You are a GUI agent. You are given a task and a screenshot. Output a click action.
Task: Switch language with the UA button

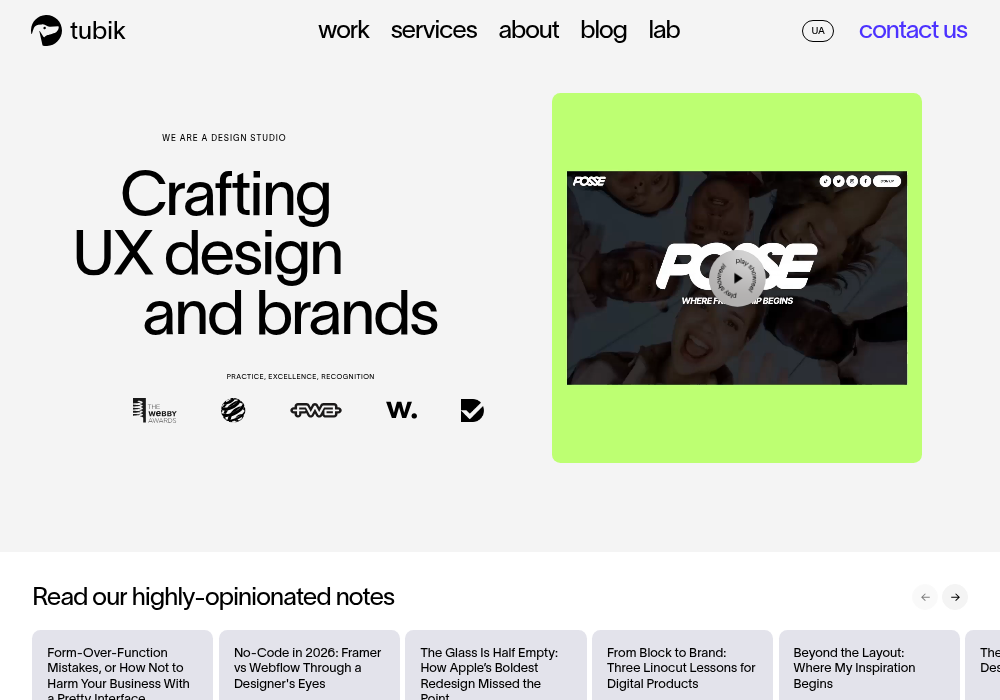pos(818,31)
